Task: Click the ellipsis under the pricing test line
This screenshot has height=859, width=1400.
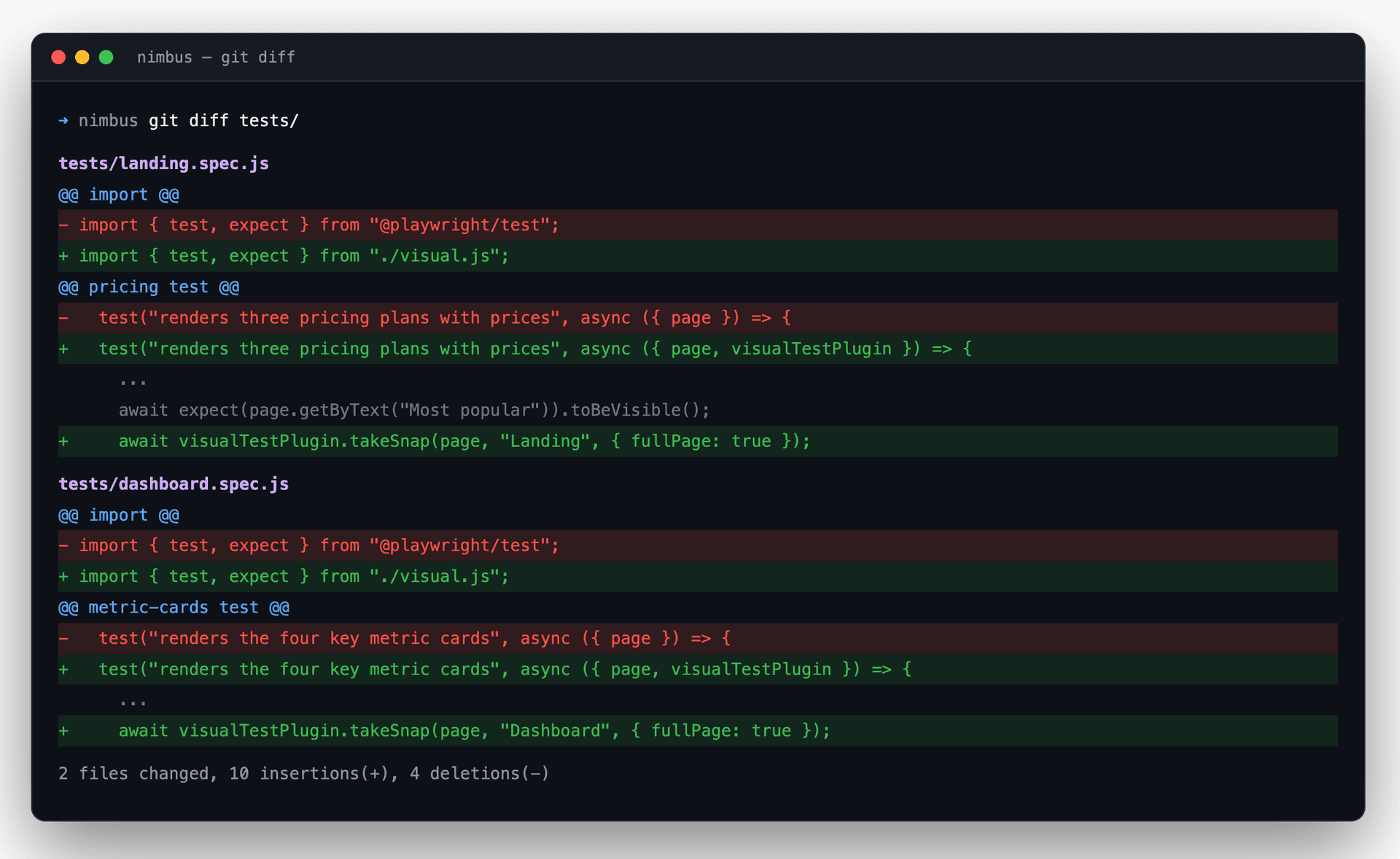Action: tap(133, 382)
